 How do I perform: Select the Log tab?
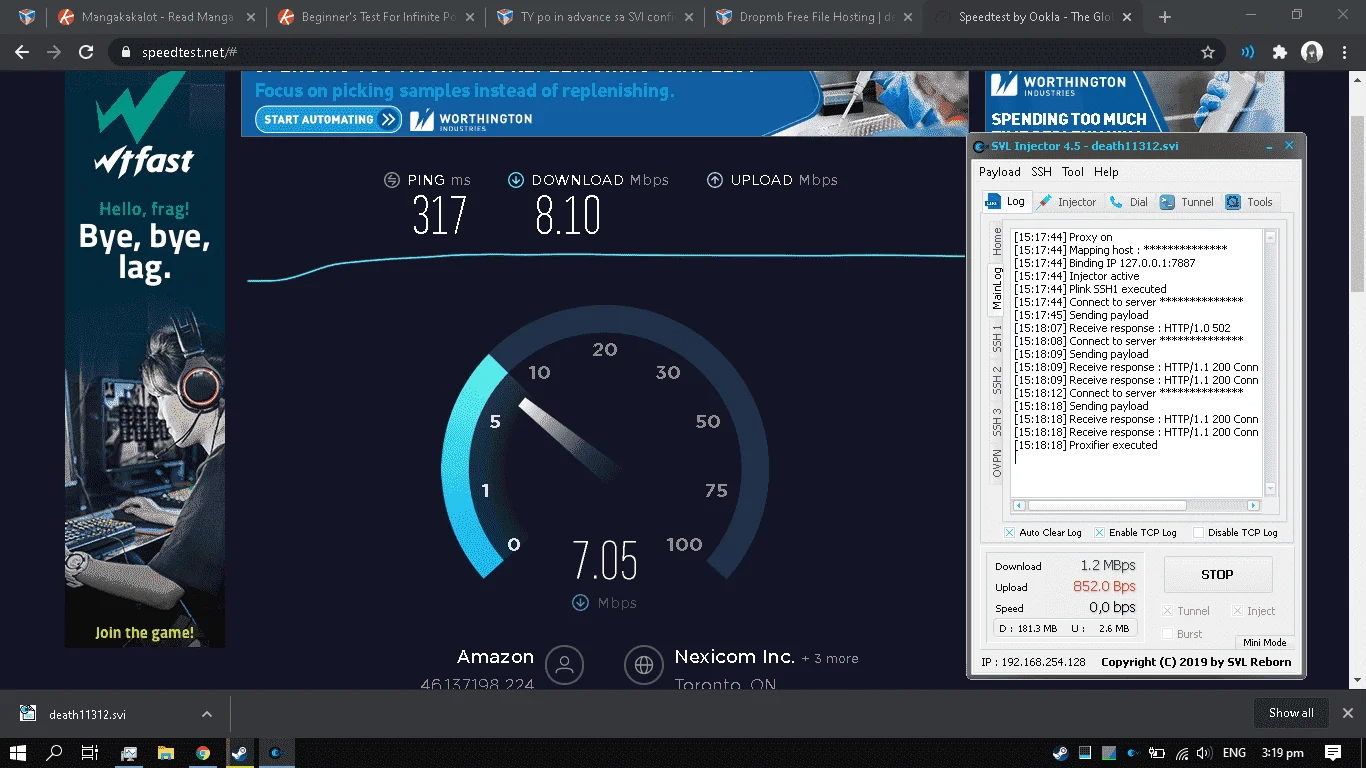pyautogui.click(x=1006, y=201)
